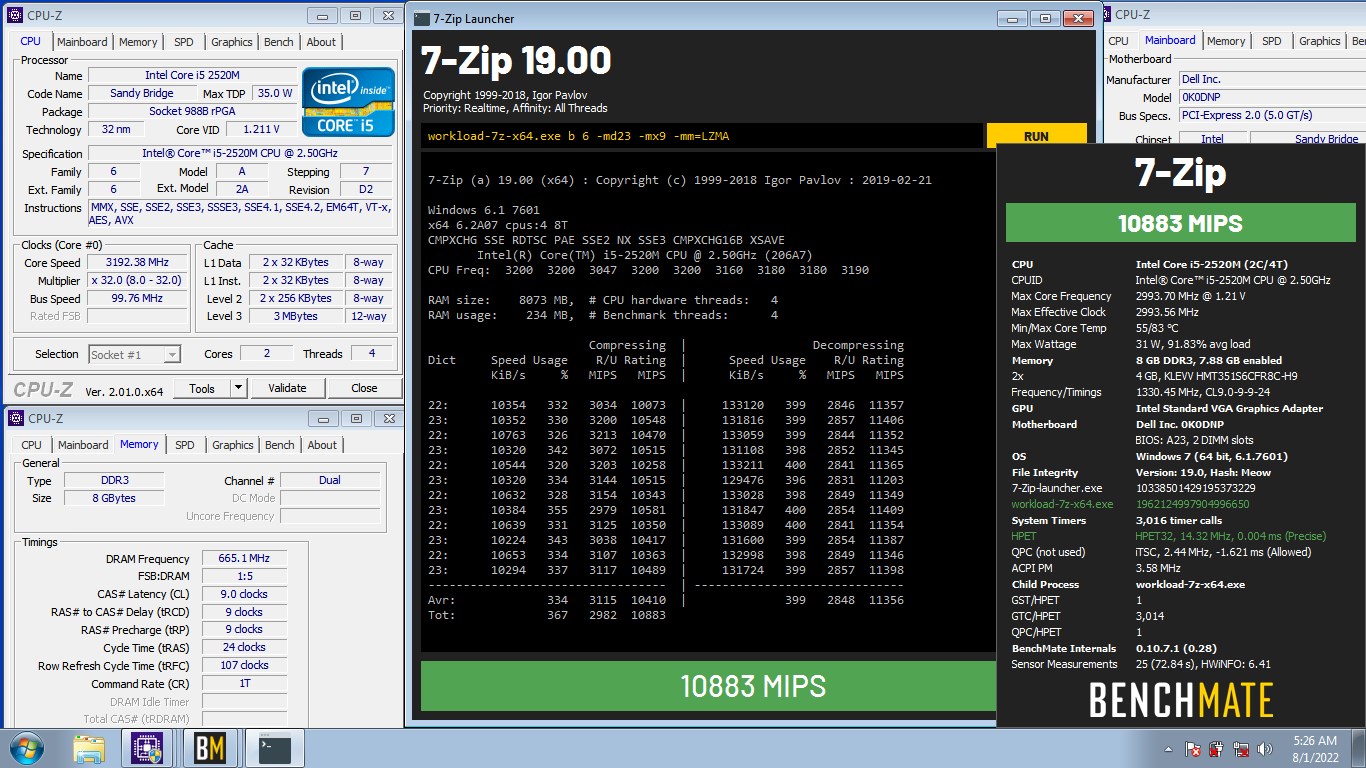The height and width of the screenshot is (768, 1366).
Task: Click the Channel # value 'Dual'
Action: pos(330,480)
